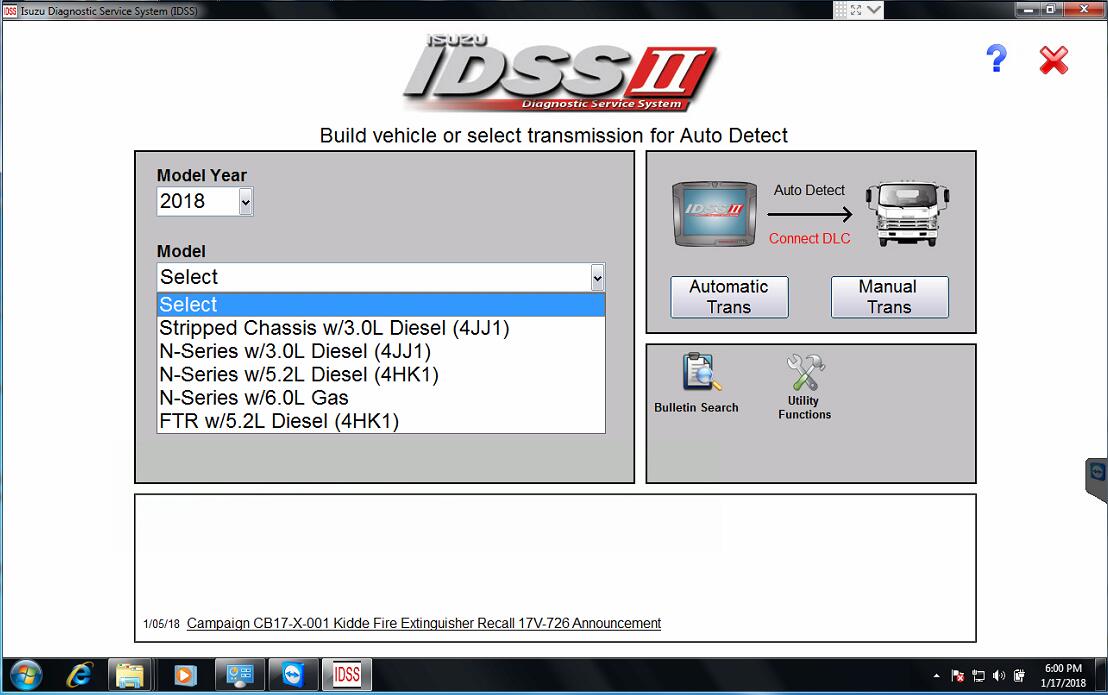1108x695 pixels.
Task: Select FTR w/5.2L Diesel (4HK1)
Action: click(x=381, y=421)
